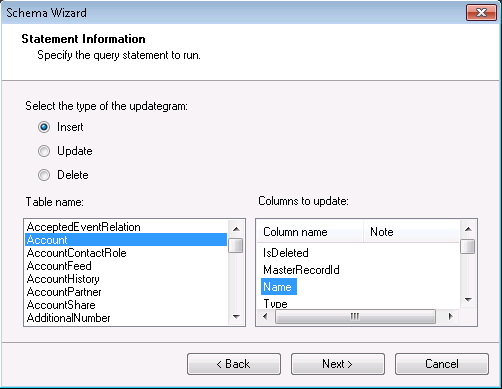The image size is (502, 389).
Task: Click columns horizontal scroll left arrow
Action: click(265, 316)
